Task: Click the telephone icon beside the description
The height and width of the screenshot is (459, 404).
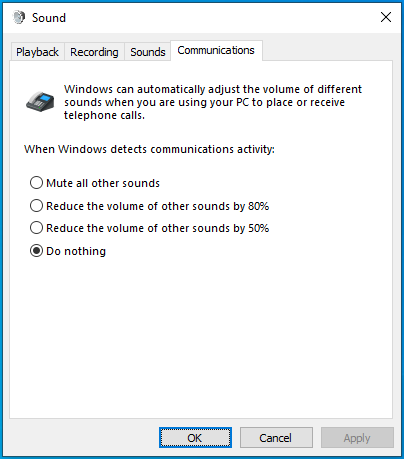Action: 40,101
